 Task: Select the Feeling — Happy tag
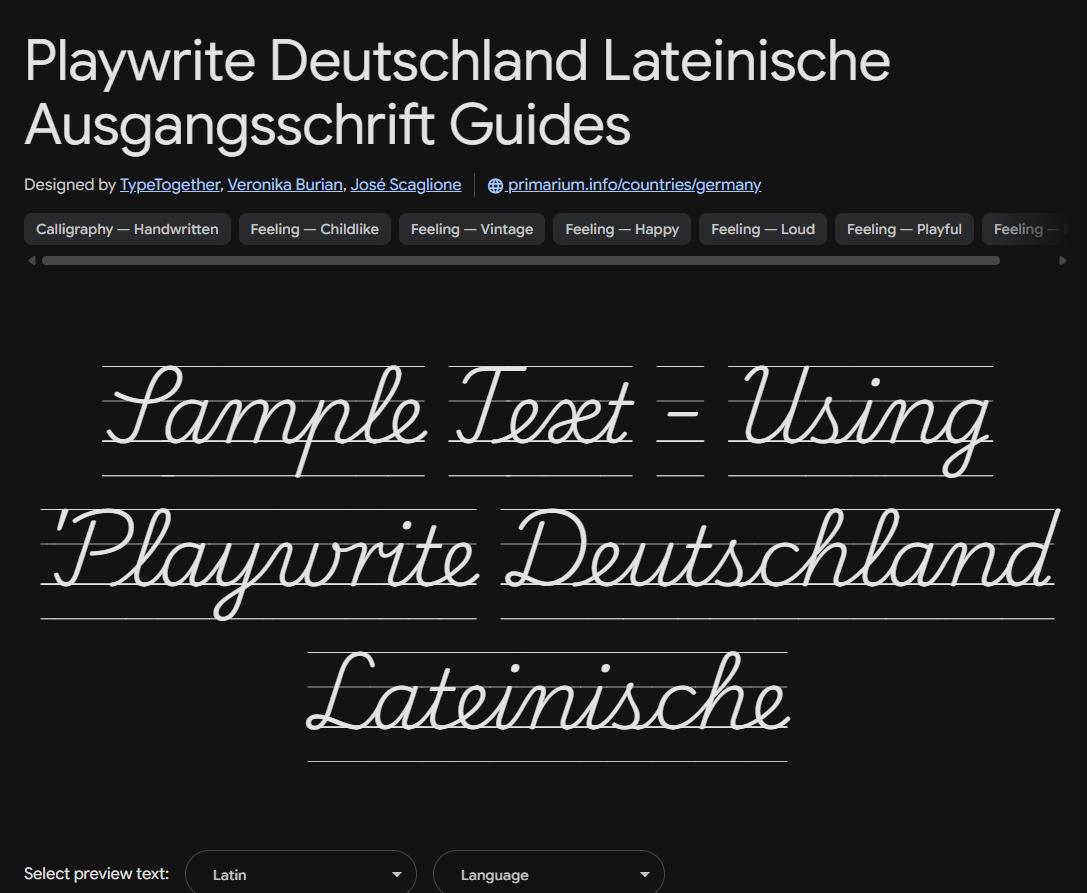(x=622, y=229)
